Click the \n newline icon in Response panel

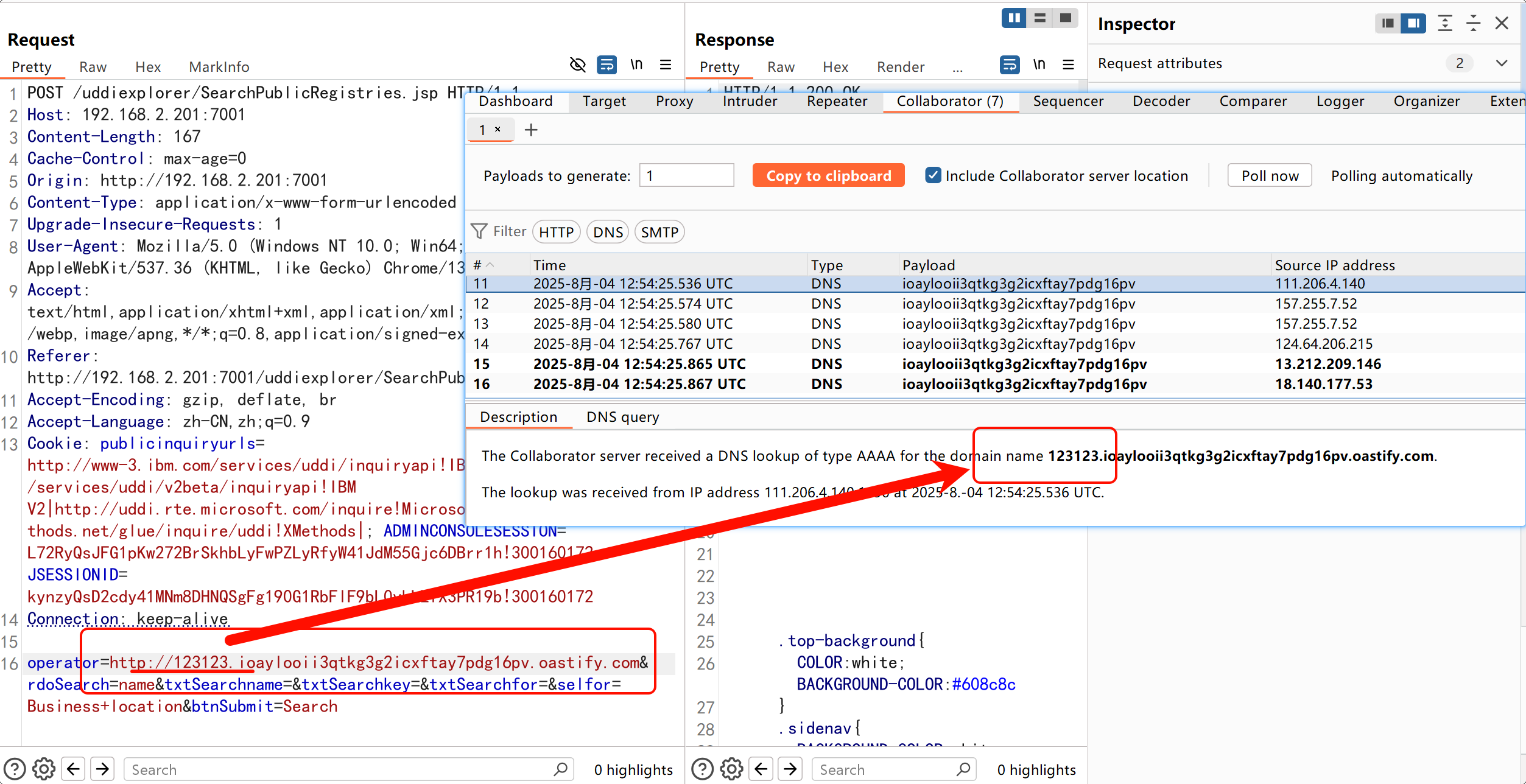[x=1039, y=65]
